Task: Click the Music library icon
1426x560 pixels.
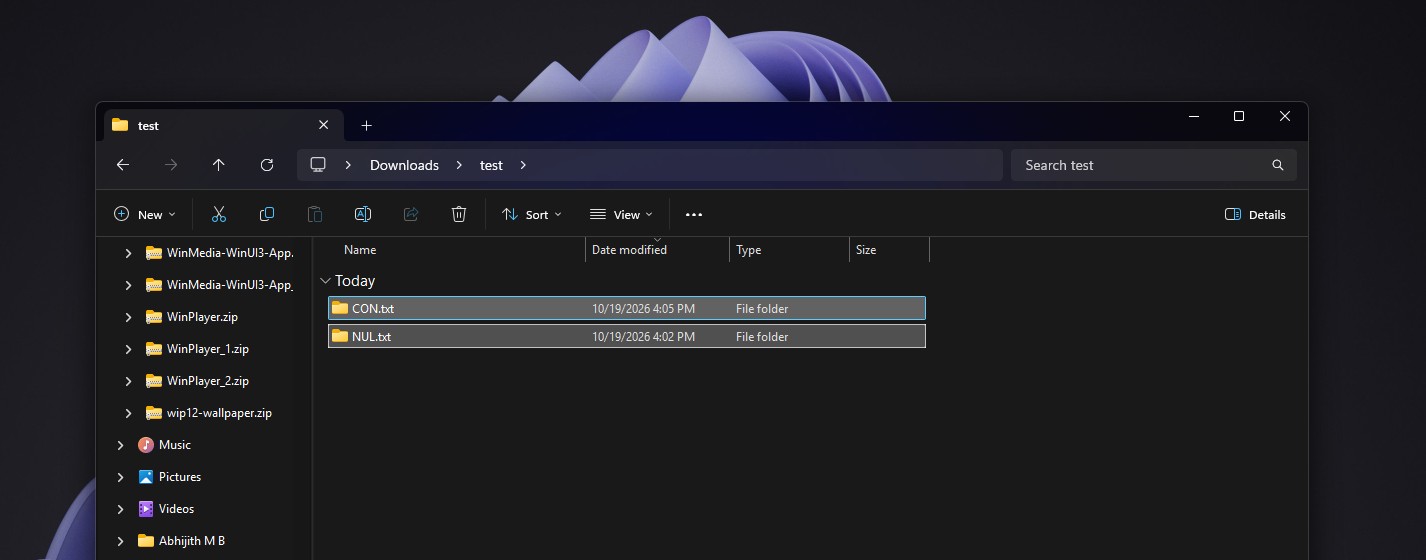Action: click(x=146, y=445)
